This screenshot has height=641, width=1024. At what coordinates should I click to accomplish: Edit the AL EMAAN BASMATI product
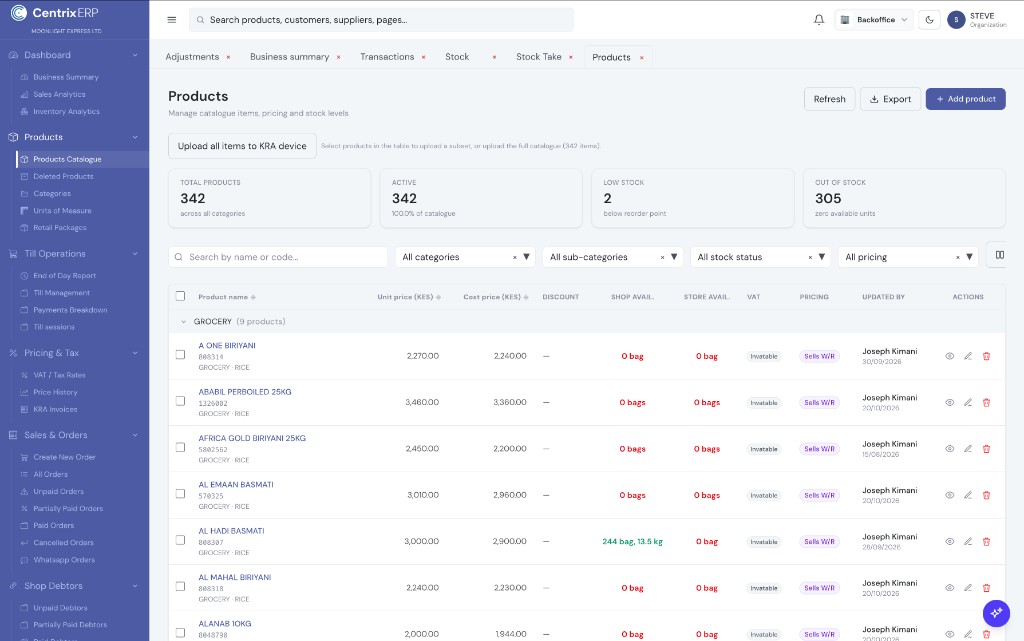pyautogui.click(x=968, y=495)
